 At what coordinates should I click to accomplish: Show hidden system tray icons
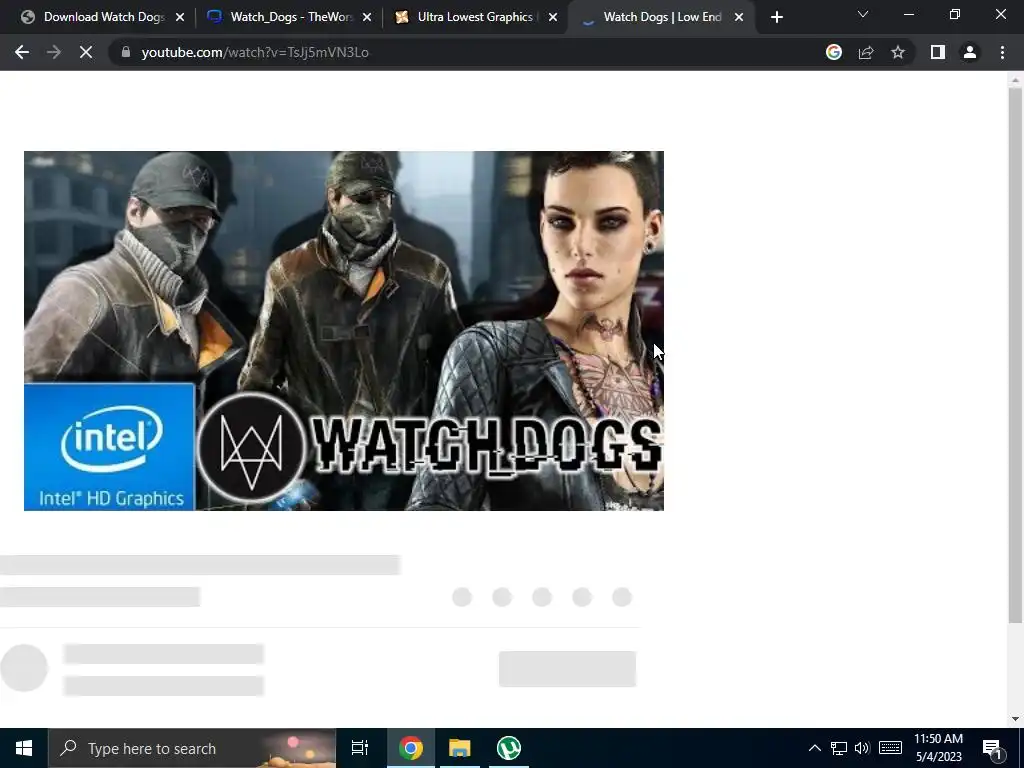tap(814, 748)
